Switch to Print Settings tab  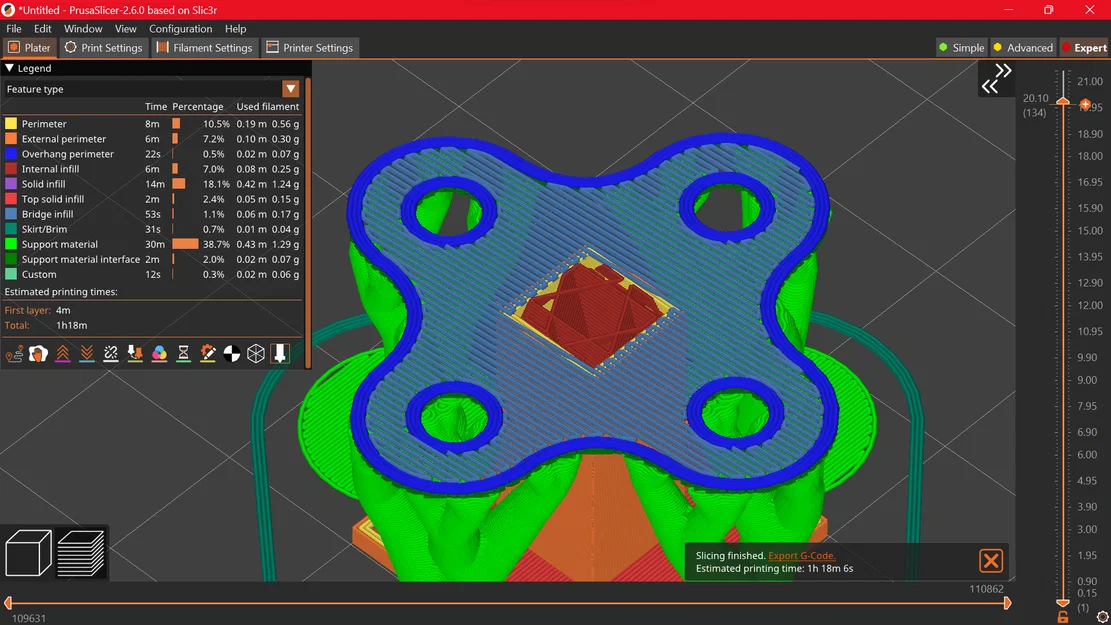[103, 47]
